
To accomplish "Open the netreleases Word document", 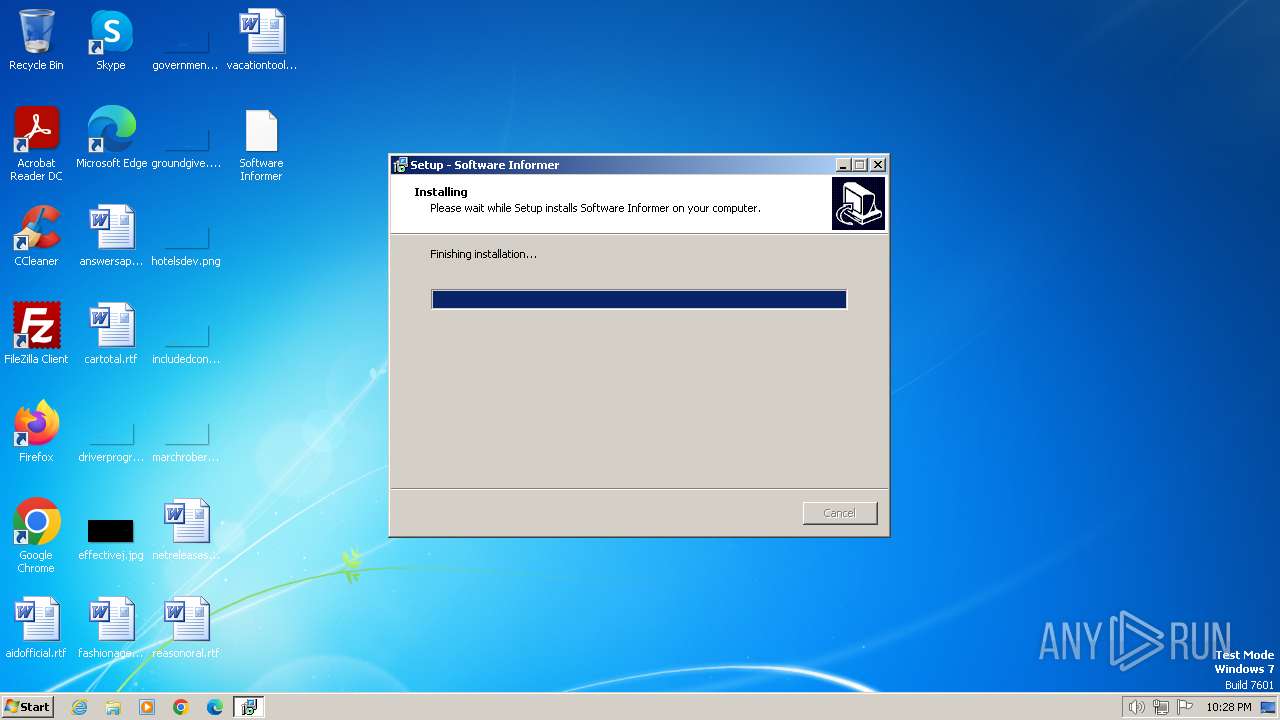I will pyautogui.click(x=186, y=530).
